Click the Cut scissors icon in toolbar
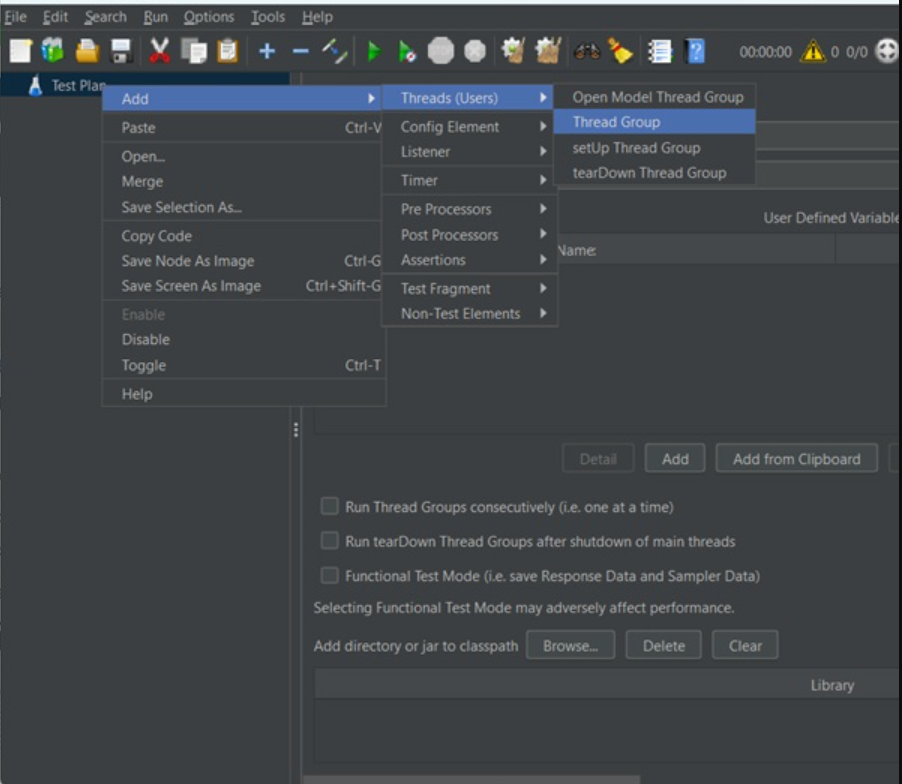The image size is (902, 784). [160, 51]
